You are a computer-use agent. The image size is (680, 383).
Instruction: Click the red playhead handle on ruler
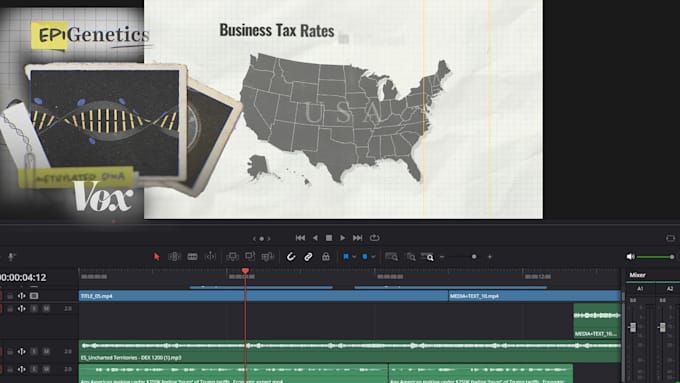(245, 271)
